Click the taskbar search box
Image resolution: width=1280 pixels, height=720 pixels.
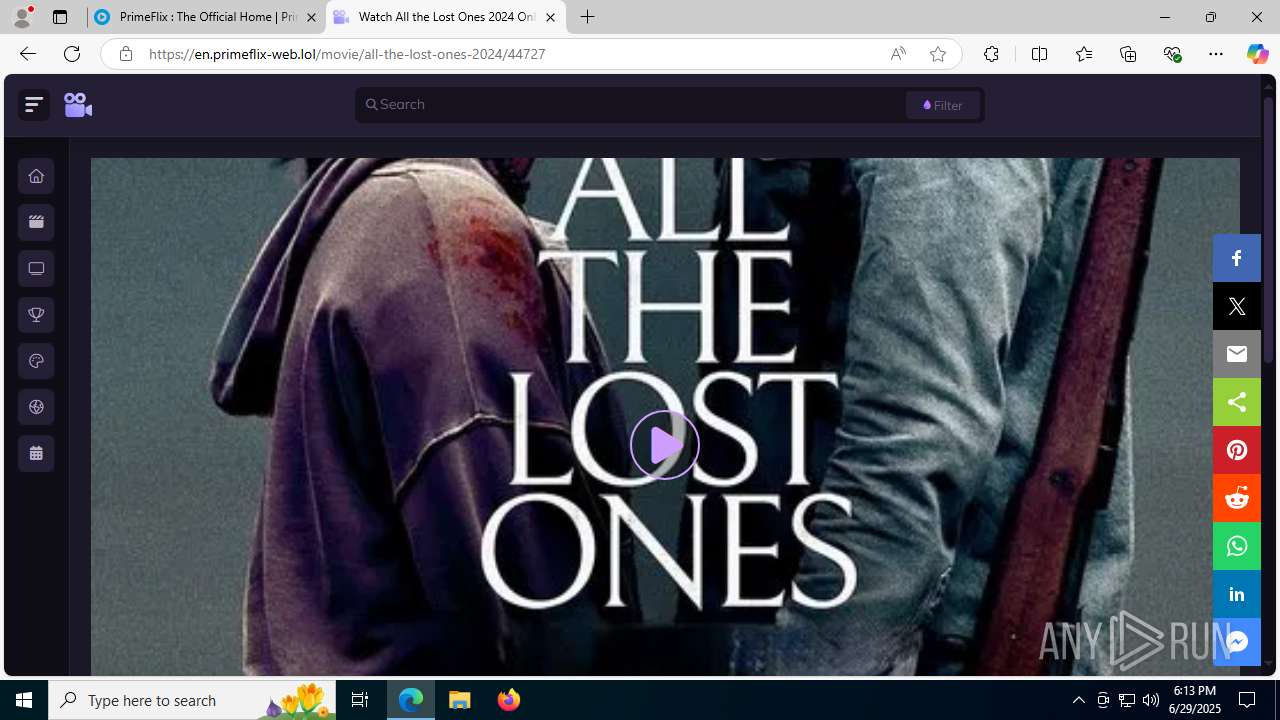click(192, 700)
